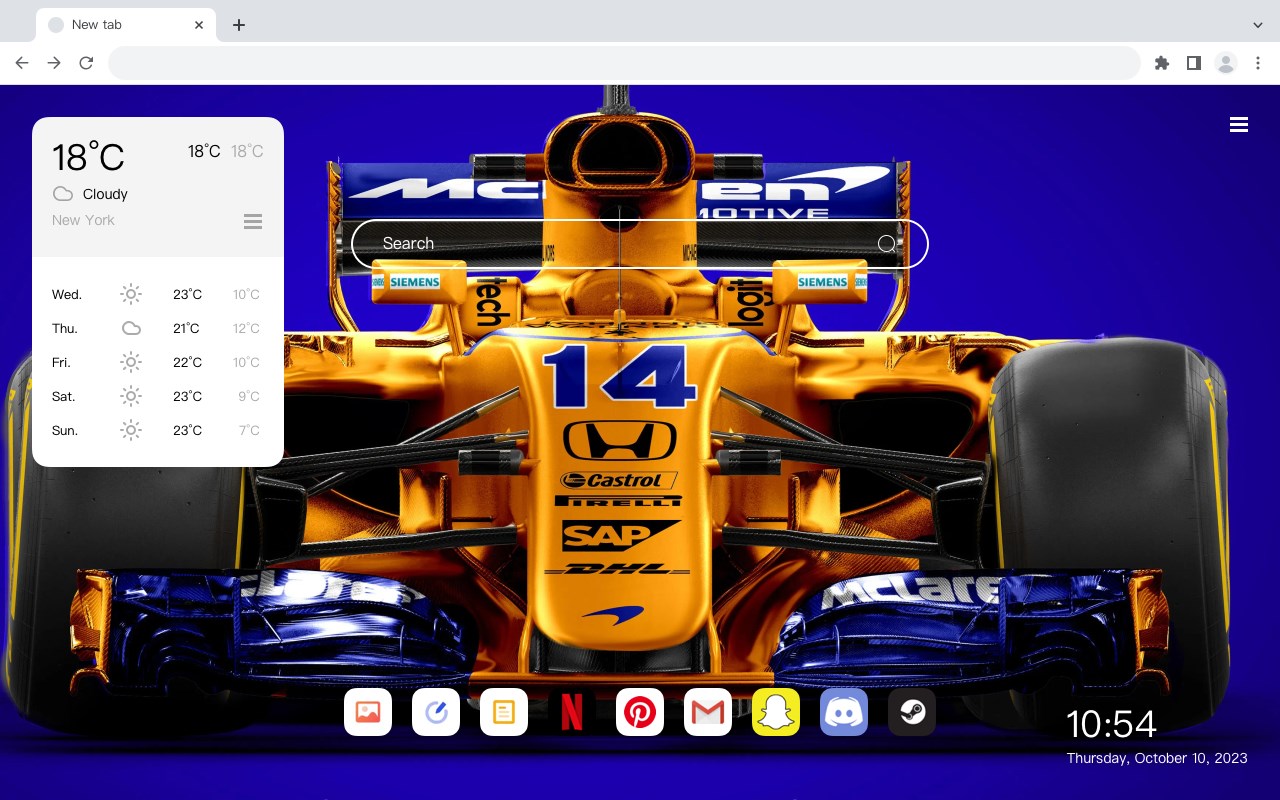Launch the Pinterest shortcut
Screen dimensions: 1280x800
point(640,712)
